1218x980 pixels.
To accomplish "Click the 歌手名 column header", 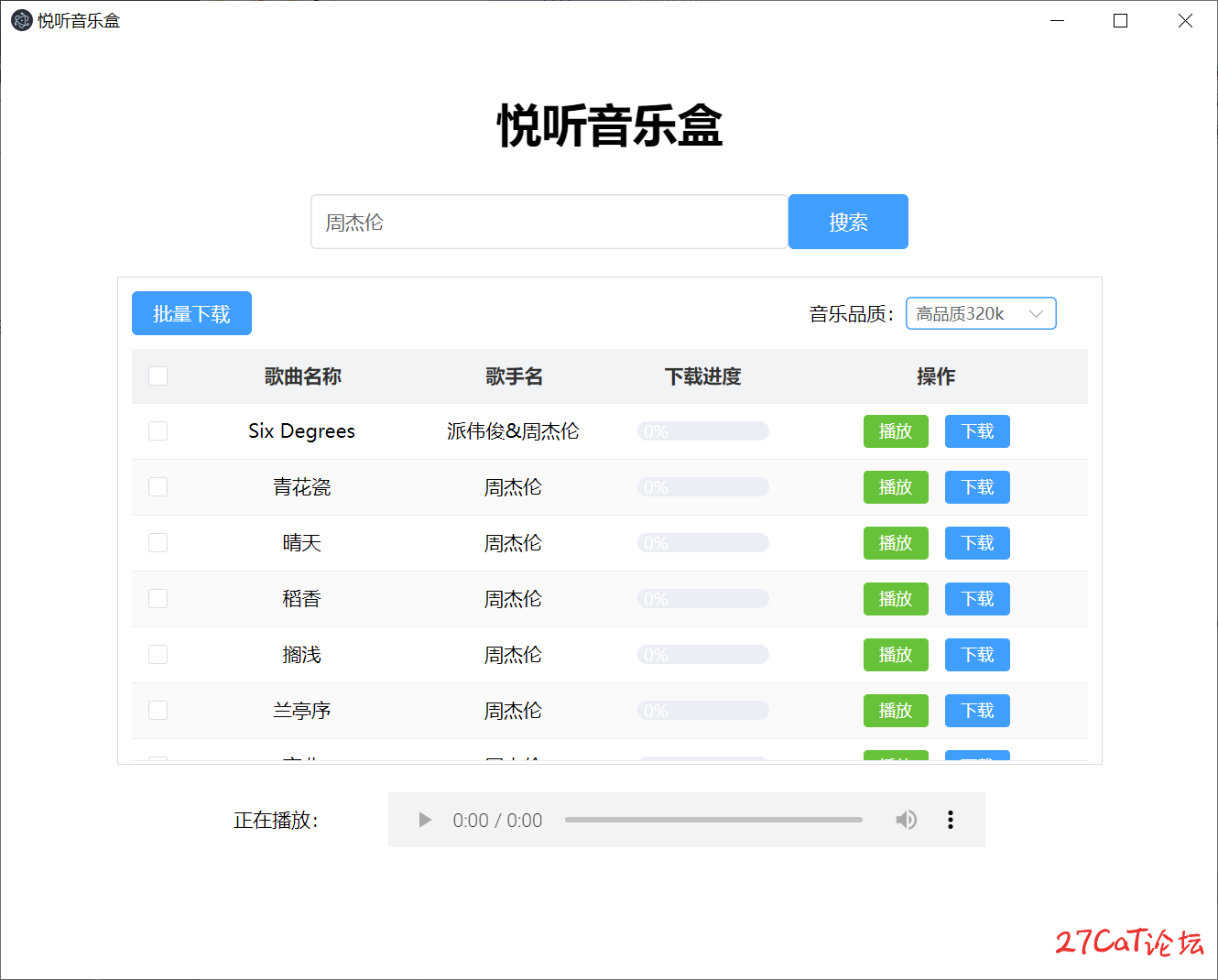I will pyautogui.click(x=514, y=376).
